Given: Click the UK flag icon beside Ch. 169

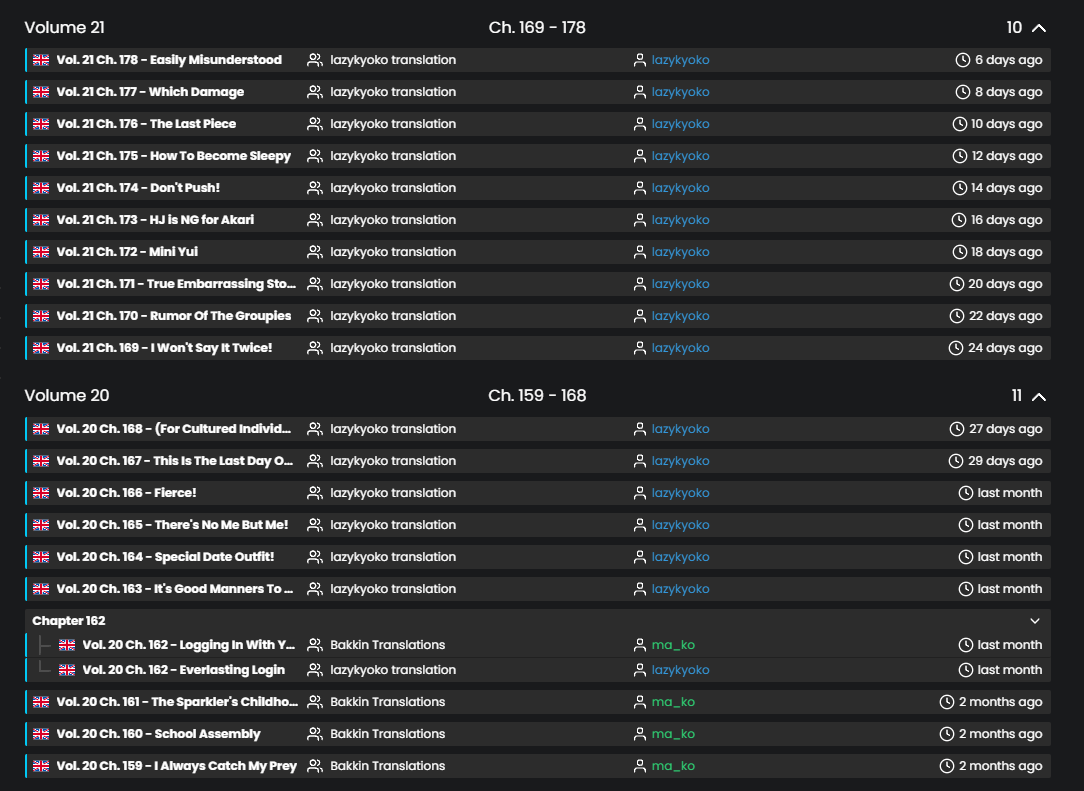Looking at the screenshot, I should coord(41,348).
